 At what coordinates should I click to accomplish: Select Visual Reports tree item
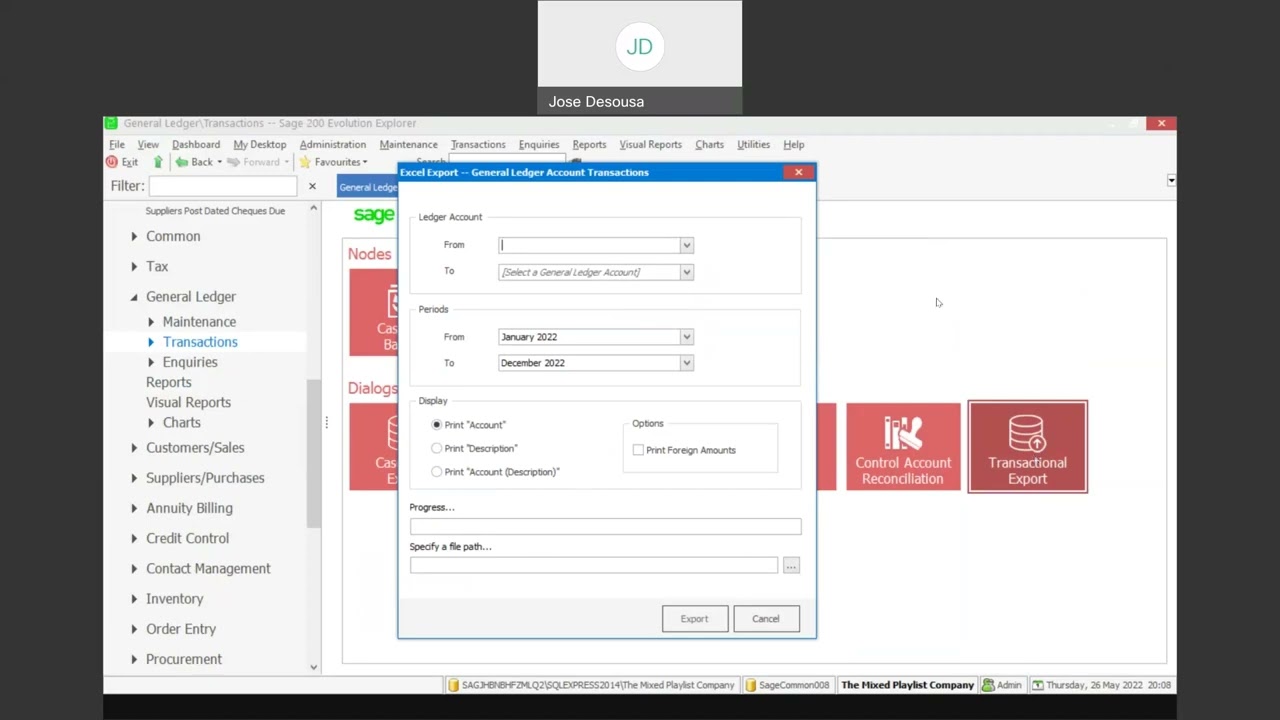click(188, 402)
